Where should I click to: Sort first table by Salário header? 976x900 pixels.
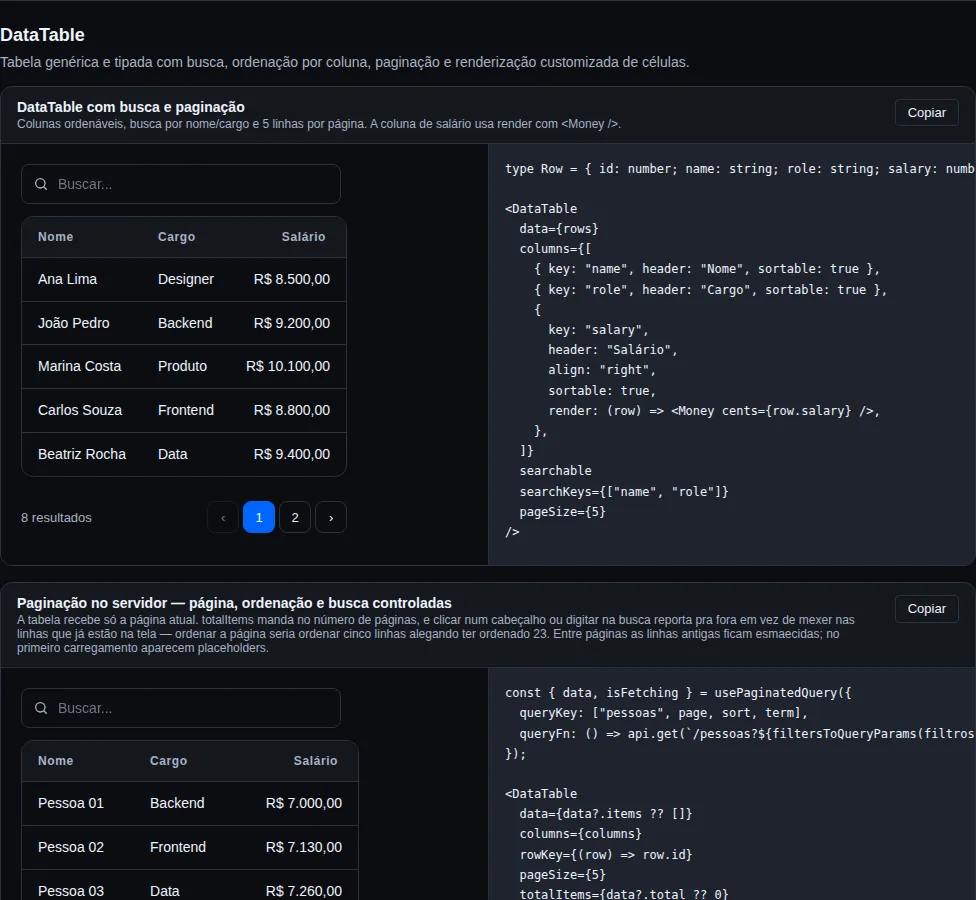303,237
